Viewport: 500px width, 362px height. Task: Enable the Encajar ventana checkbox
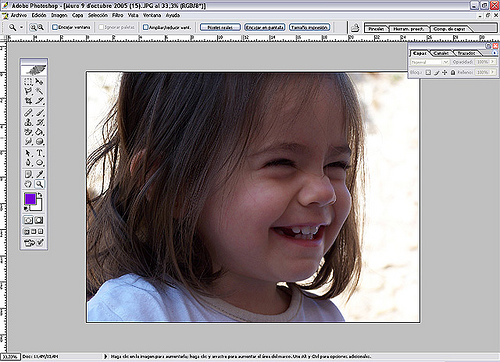point(55,27)
